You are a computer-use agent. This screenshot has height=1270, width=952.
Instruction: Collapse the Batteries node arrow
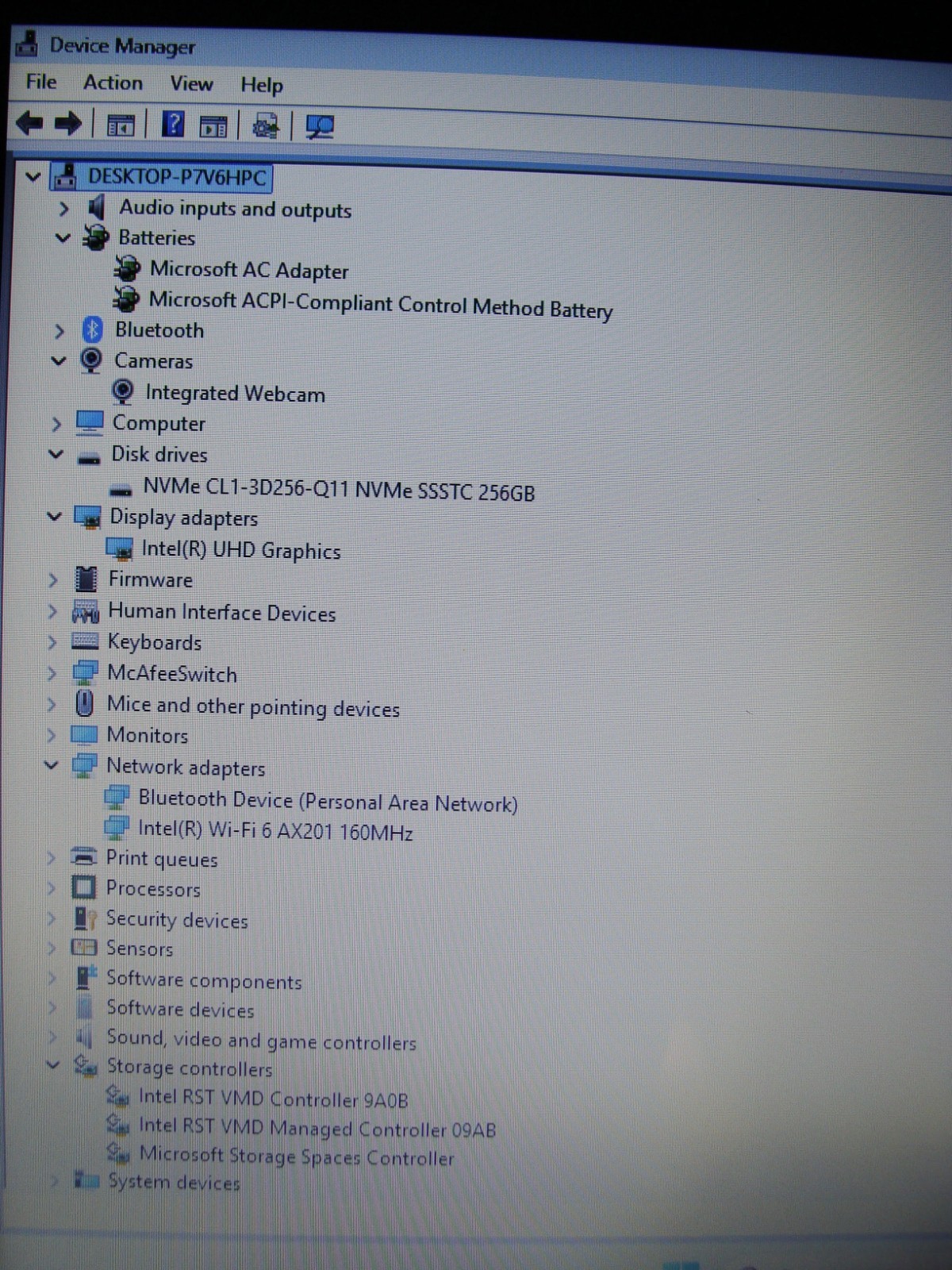(x=63, y=237)
